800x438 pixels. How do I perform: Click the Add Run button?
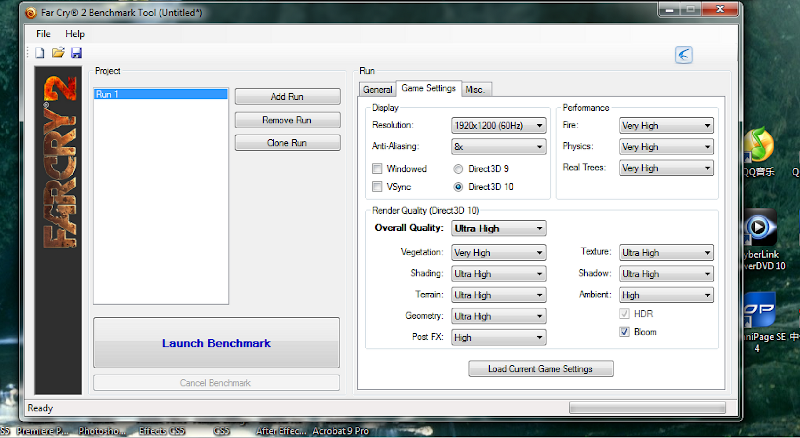[x=287, y=96]
